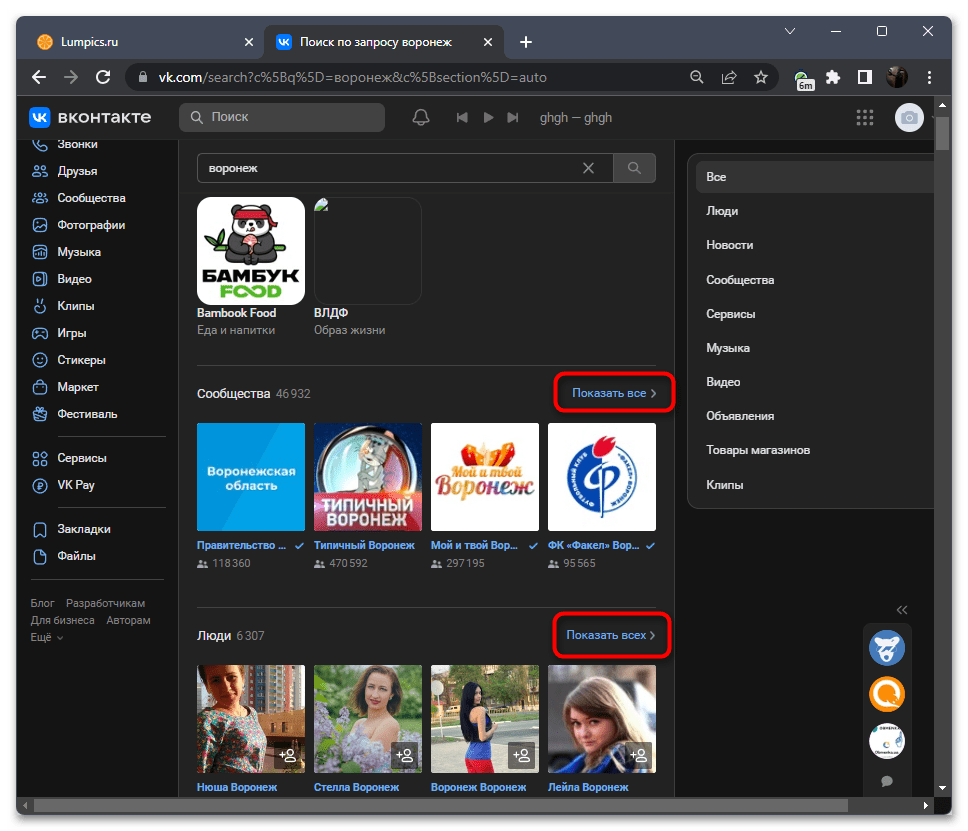968x831 pixels.
Task: Open the Авторам footer link
Action: click(128, 620)
